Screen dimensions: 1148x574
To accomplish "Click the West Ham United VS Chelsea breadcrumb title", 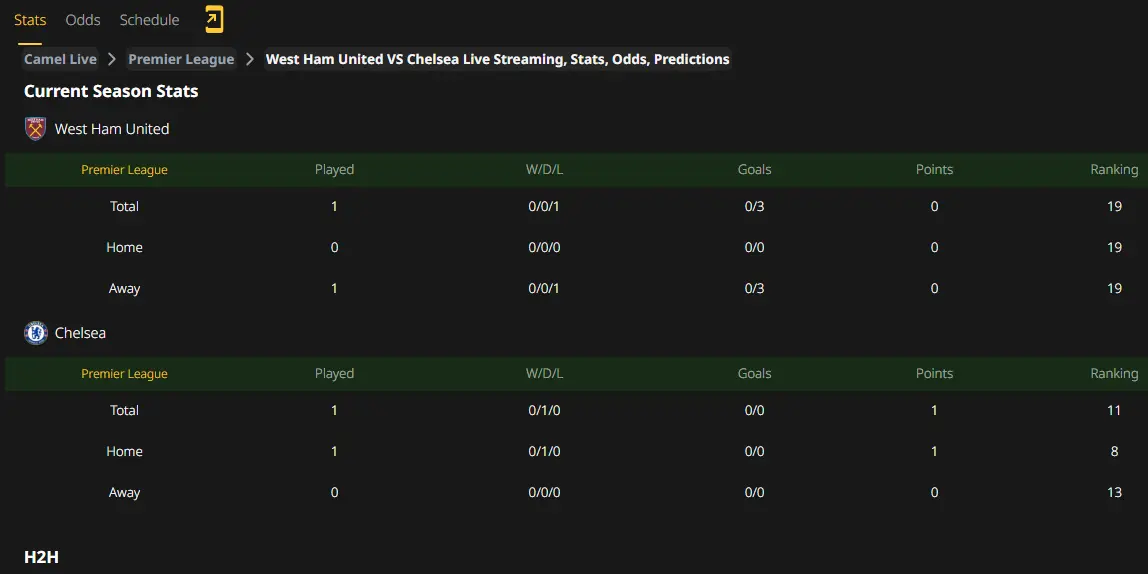I will [x=497, y=59].
